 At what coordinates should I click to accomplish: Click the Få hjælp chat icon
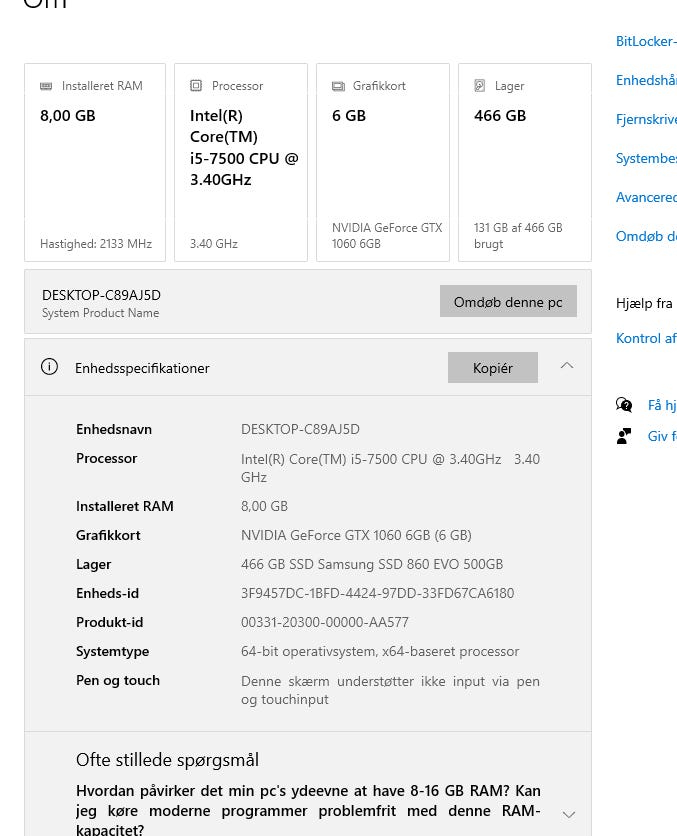pos(624,405)
